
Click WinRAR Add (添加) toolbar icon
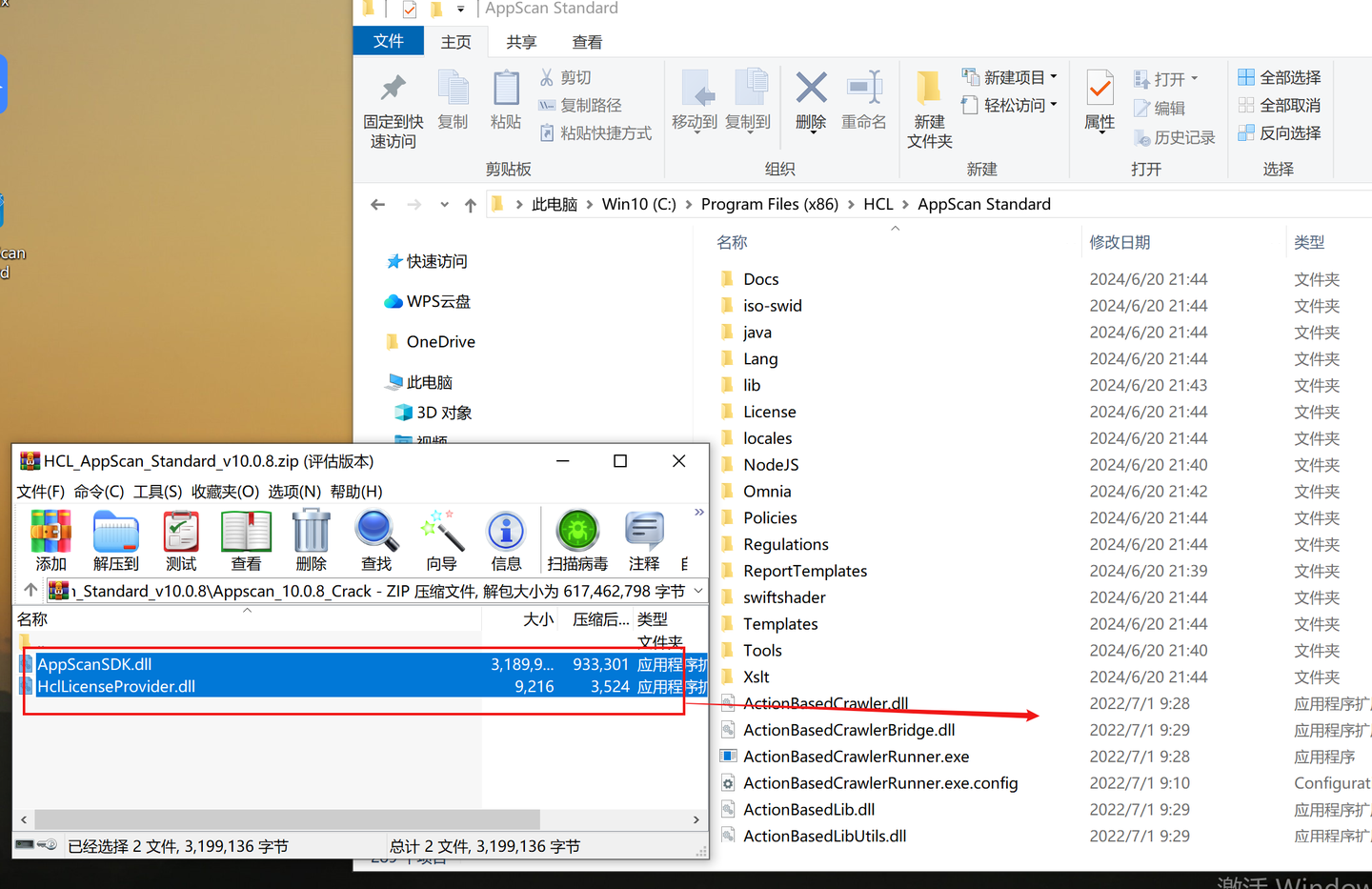coord(50,539)
